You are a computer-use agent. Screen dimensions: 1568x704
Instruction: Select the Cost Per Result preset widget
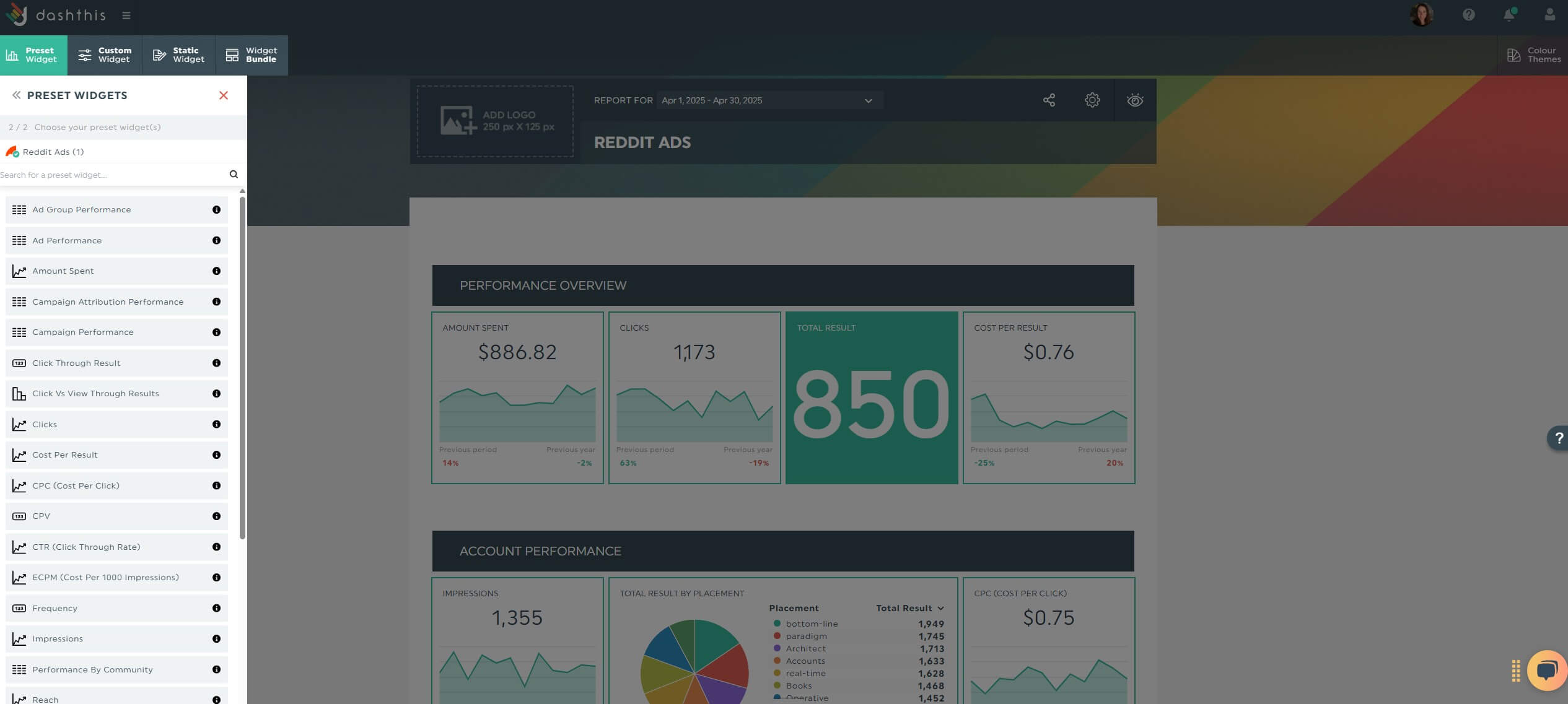(x=116, y=455)
